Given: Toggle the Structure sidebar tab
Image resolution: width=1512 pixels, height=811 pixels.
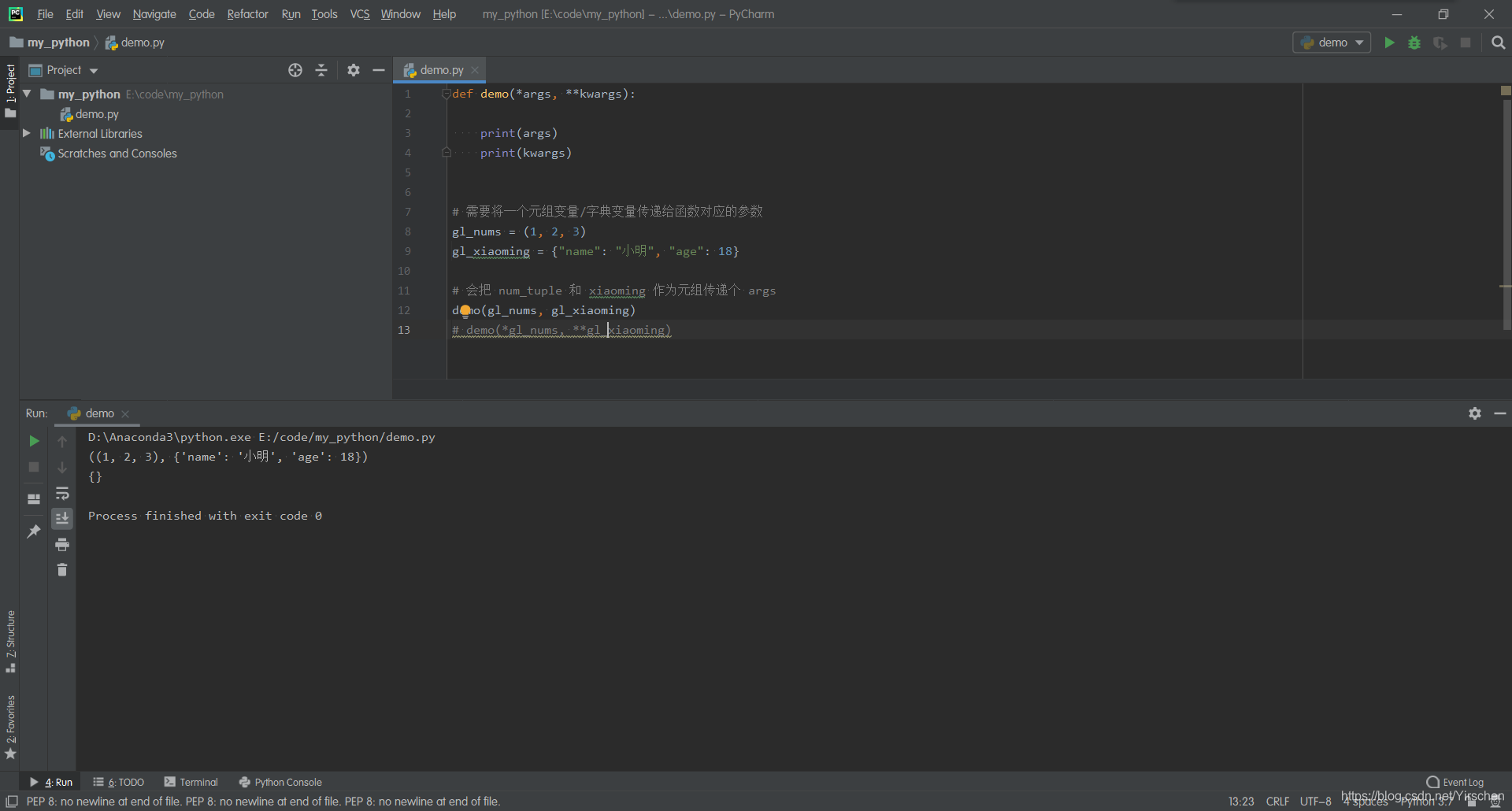Looking at the screenshot, I should coord(10,641).
